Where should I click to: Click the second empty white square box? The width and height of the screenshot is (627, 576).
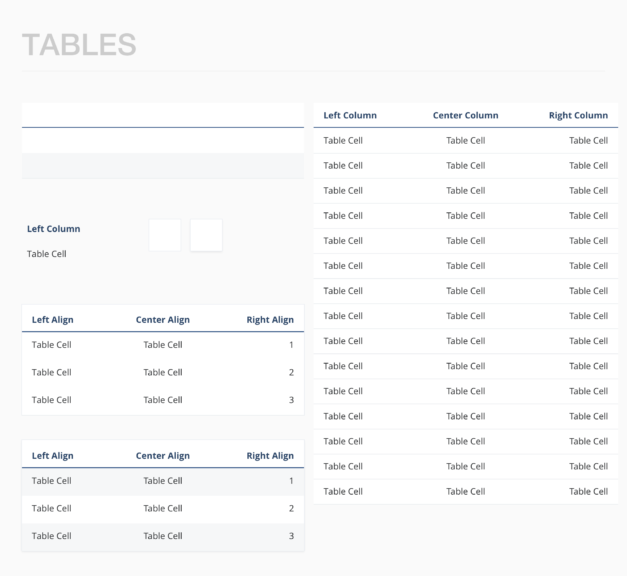(206, 235)
